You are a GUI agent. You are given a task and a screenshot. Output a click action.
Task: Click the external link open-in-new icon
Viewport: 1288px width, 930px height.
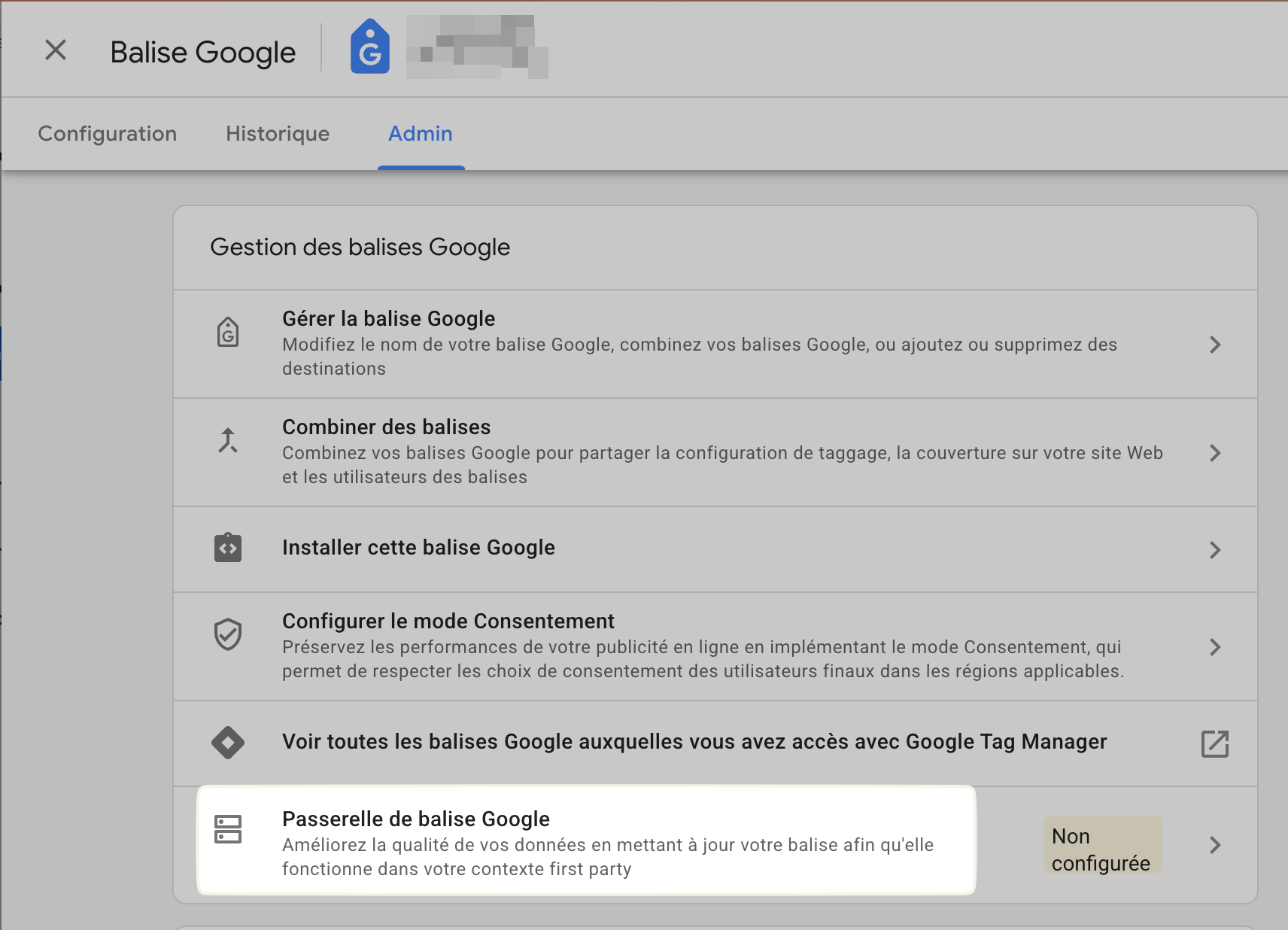1215,744
